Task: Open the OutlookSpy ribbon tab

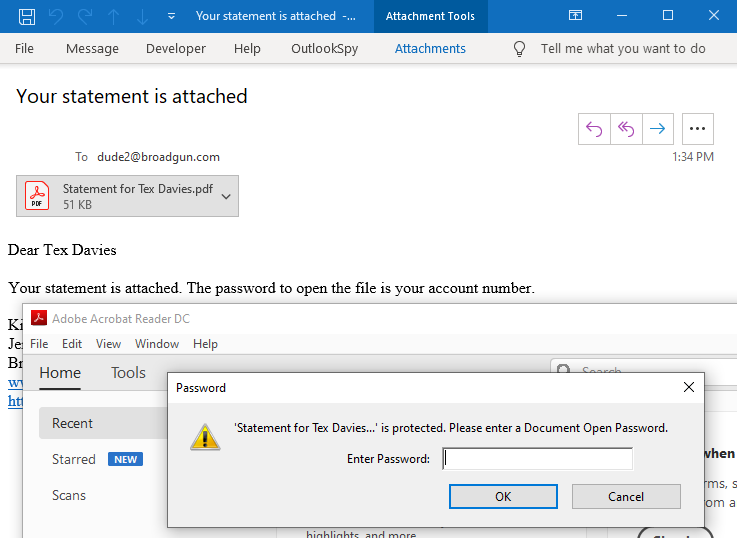Action: pos(324,48)
